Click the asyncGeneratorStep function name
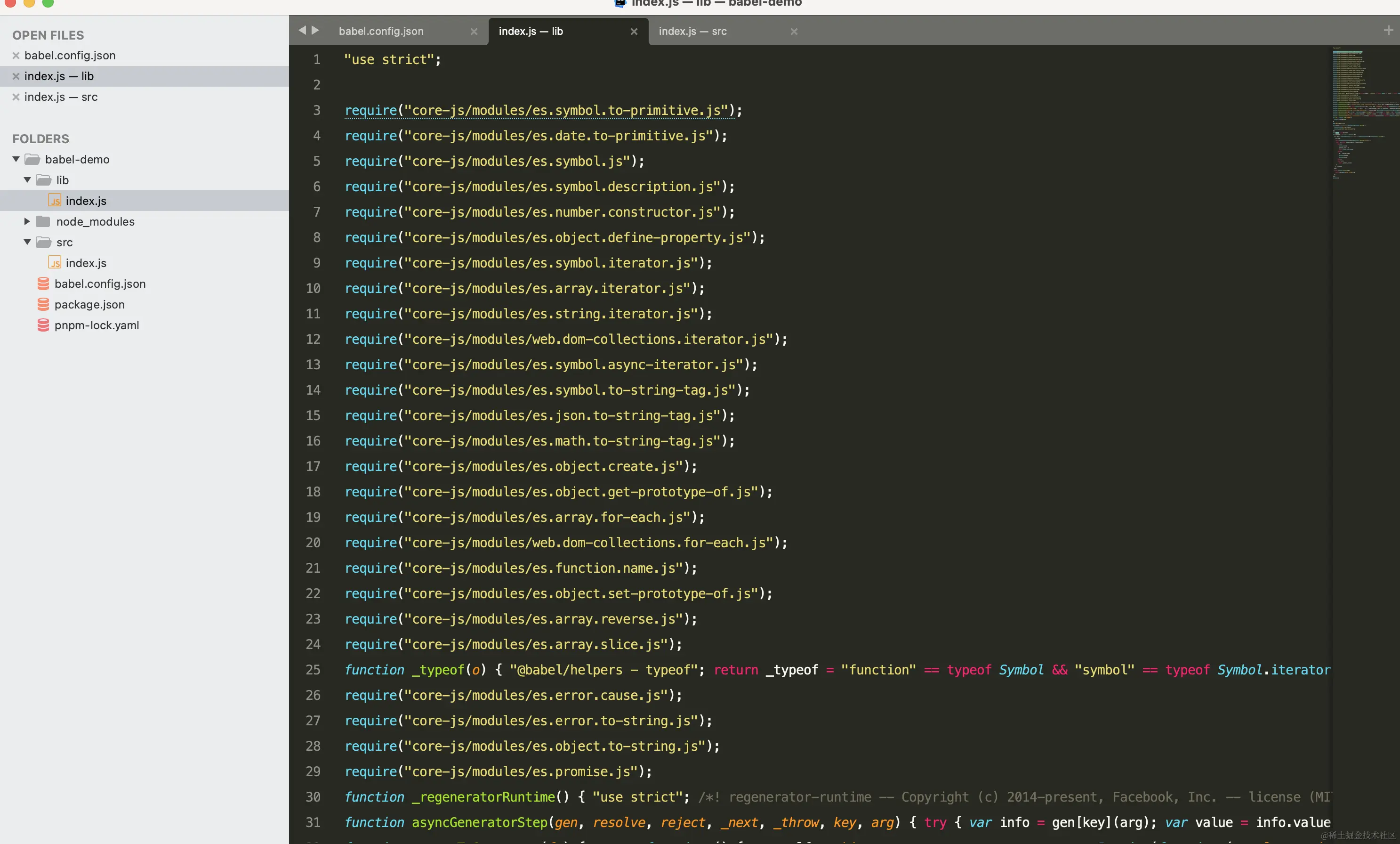The height and width of the screenshot is (844, 1400). pyautogui.click(x=480, y=822)
